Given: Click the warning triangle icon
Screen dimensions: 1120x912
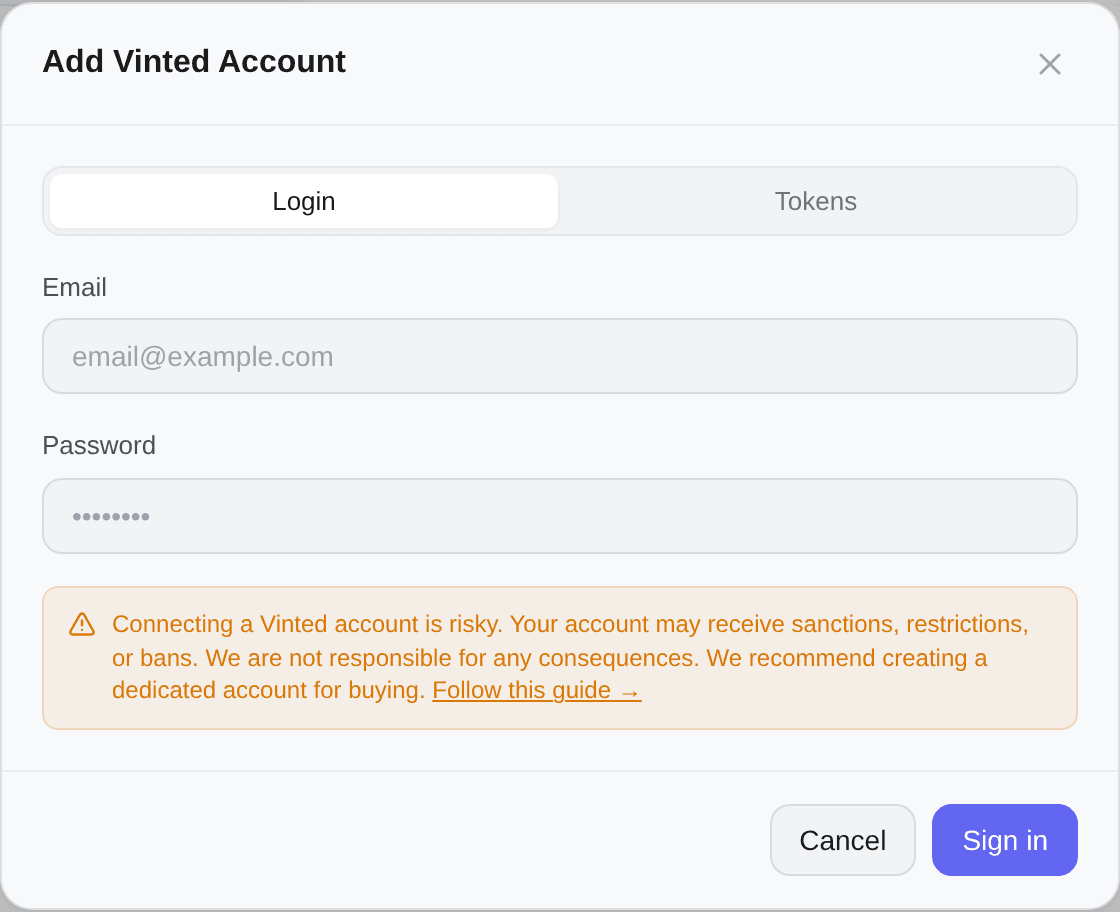Looking at the screenshot, I should 82,624.
